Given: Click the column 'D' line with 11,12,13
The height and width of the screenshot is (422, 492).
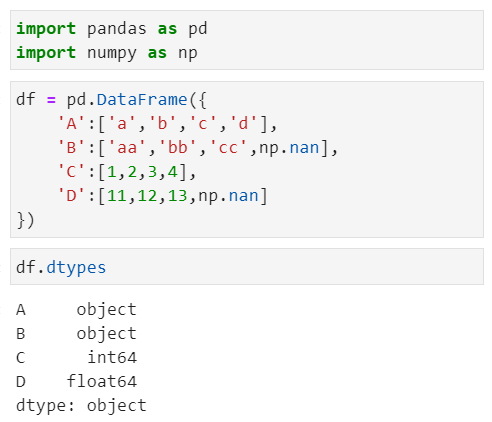Looking at the screenshot, I should (x=162, y=196).
